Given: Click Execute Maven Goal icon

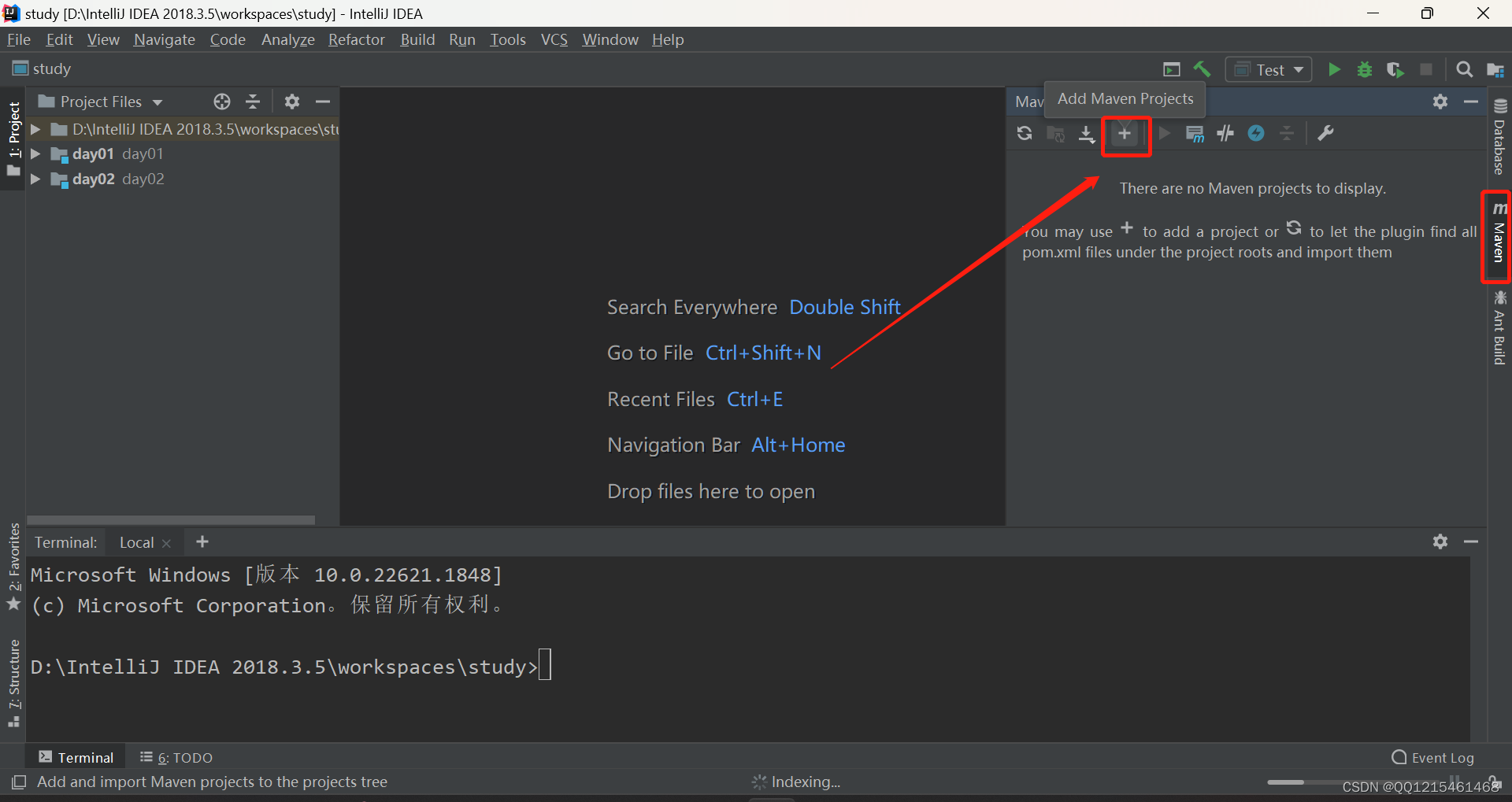Looking at the screenshot, I should (1195, 134).
